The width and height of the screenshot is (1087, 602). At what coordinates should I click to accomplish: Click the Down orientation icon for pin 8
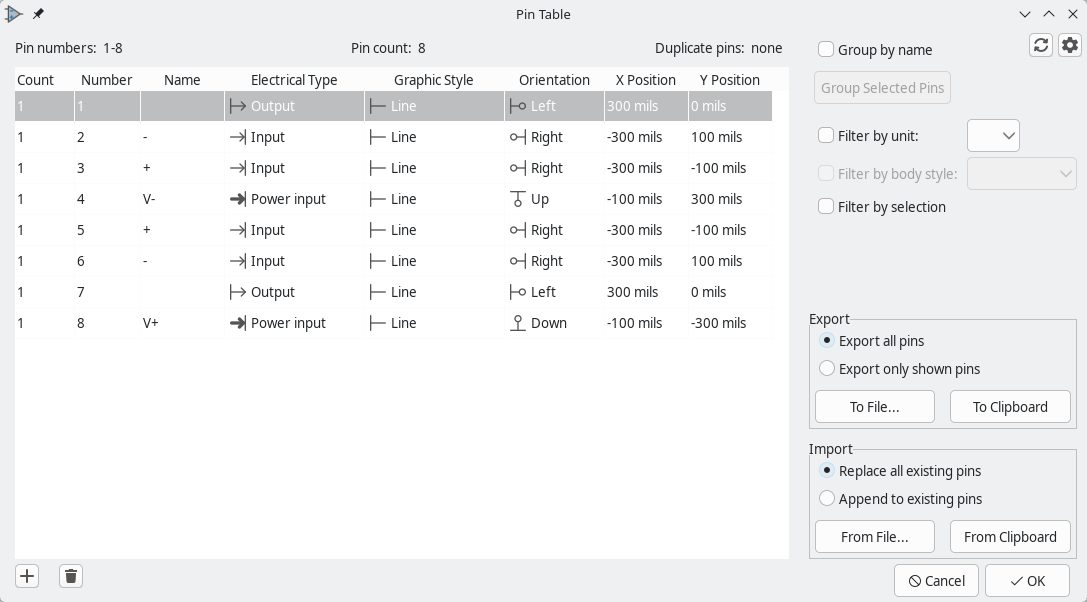point(518,323)
